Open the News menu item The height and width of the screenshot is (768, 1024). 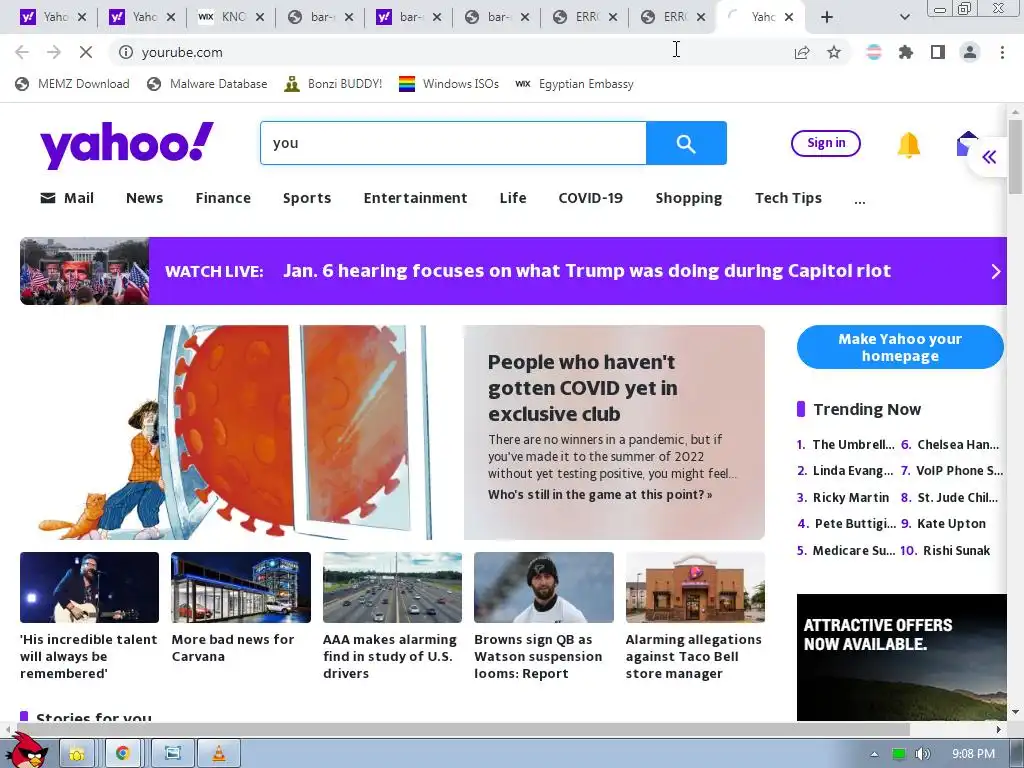144,198
